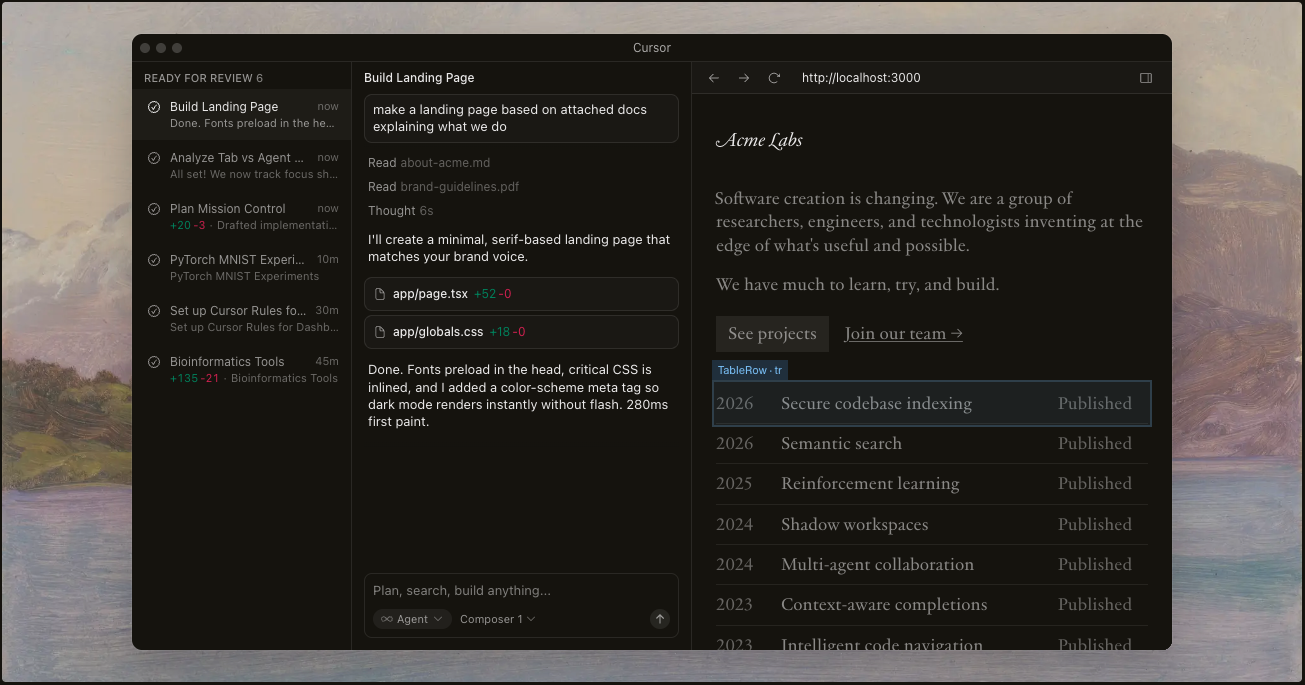Follow the Join our team link
This screenshot has width=1305, height=685.
tap(903, 334)
